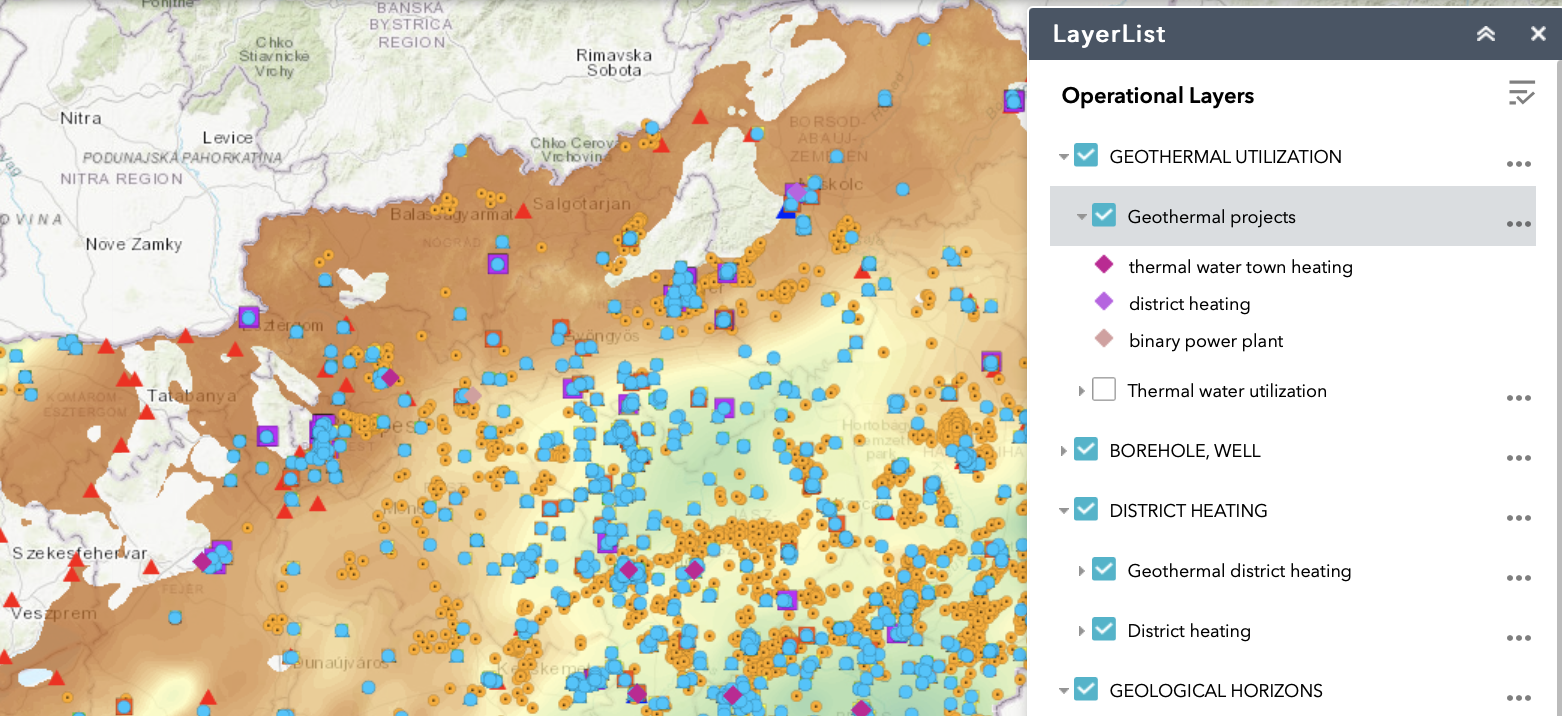Expand the BOREHOLE, WELL group
Image resolution: width=1562 pixels, height=716 pixels.
tap(1063, 450)
